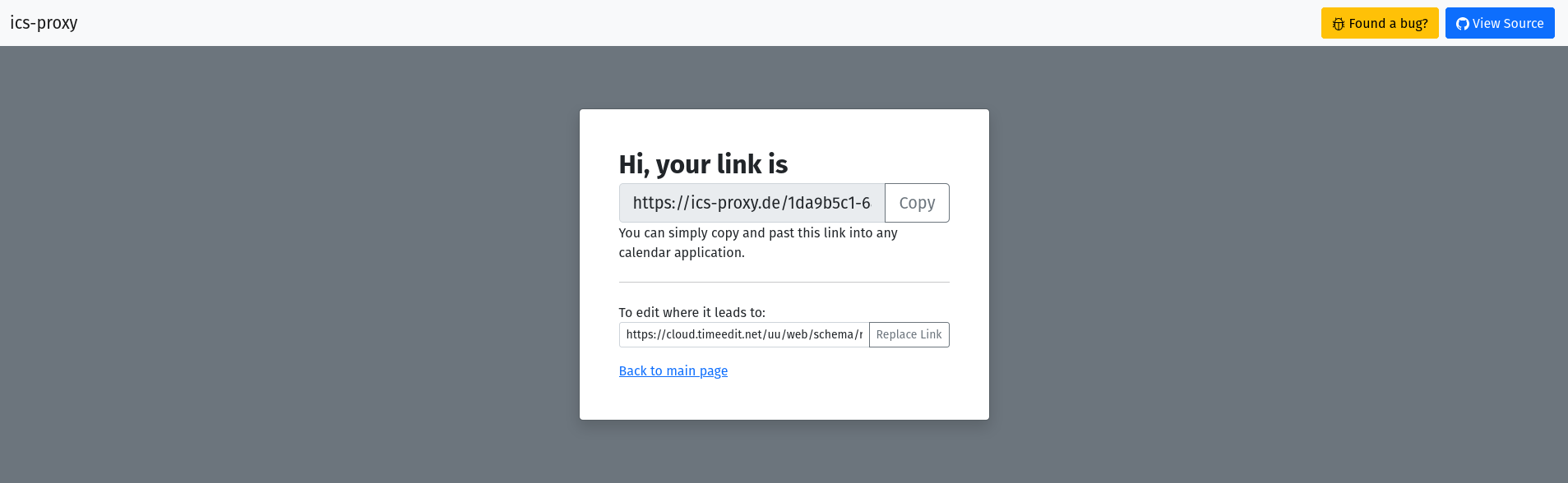Screen dimensions: 1568x483
Task: Open the View Source button
Action: (1500, 23)
